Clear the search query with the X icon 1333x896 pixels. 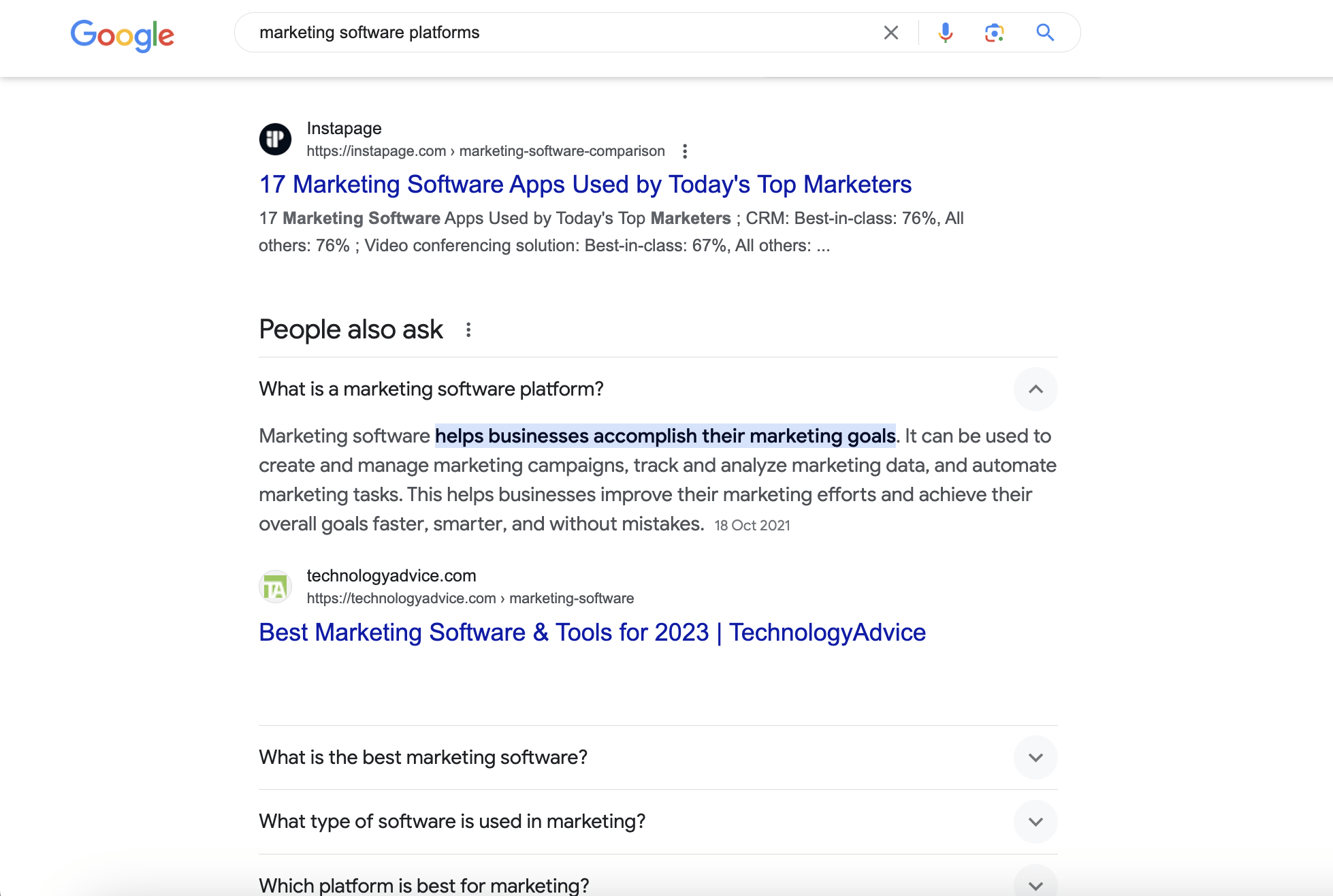pos(890,33)
